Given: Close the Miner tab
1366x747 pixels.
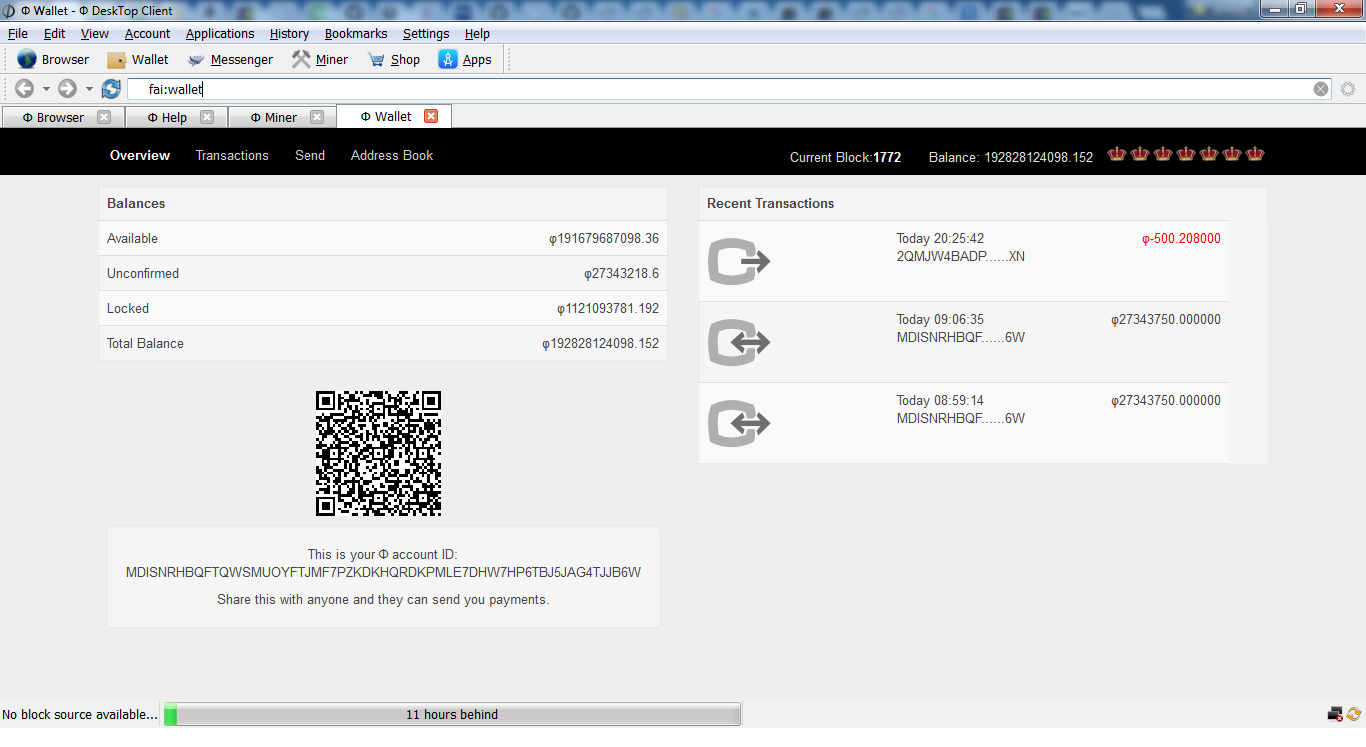Looking at the screenshot, I should click(317, 117).
